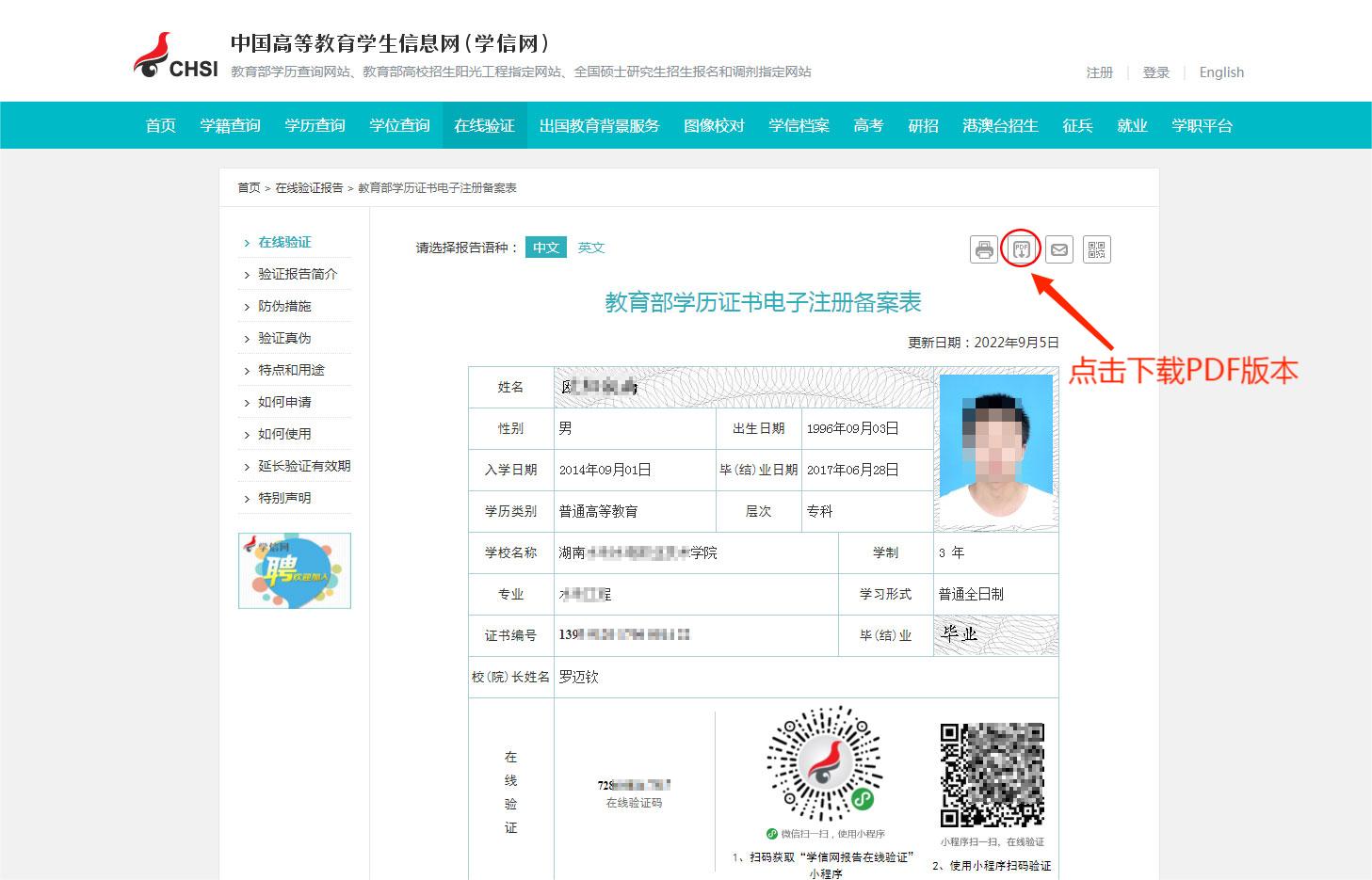Screen dimensions: 1372x880
Task: Go to 图像校对 in navigation bar
Action: [714, 125]
